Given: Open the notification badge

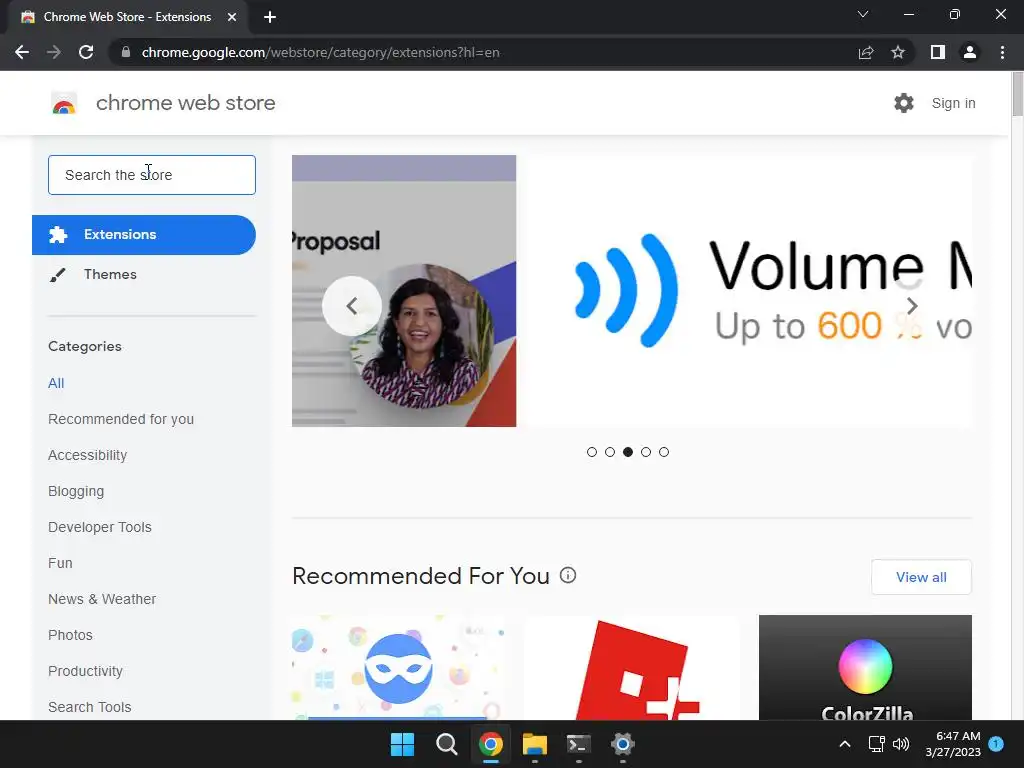Looking at the screenshot, I should (996, 743).
